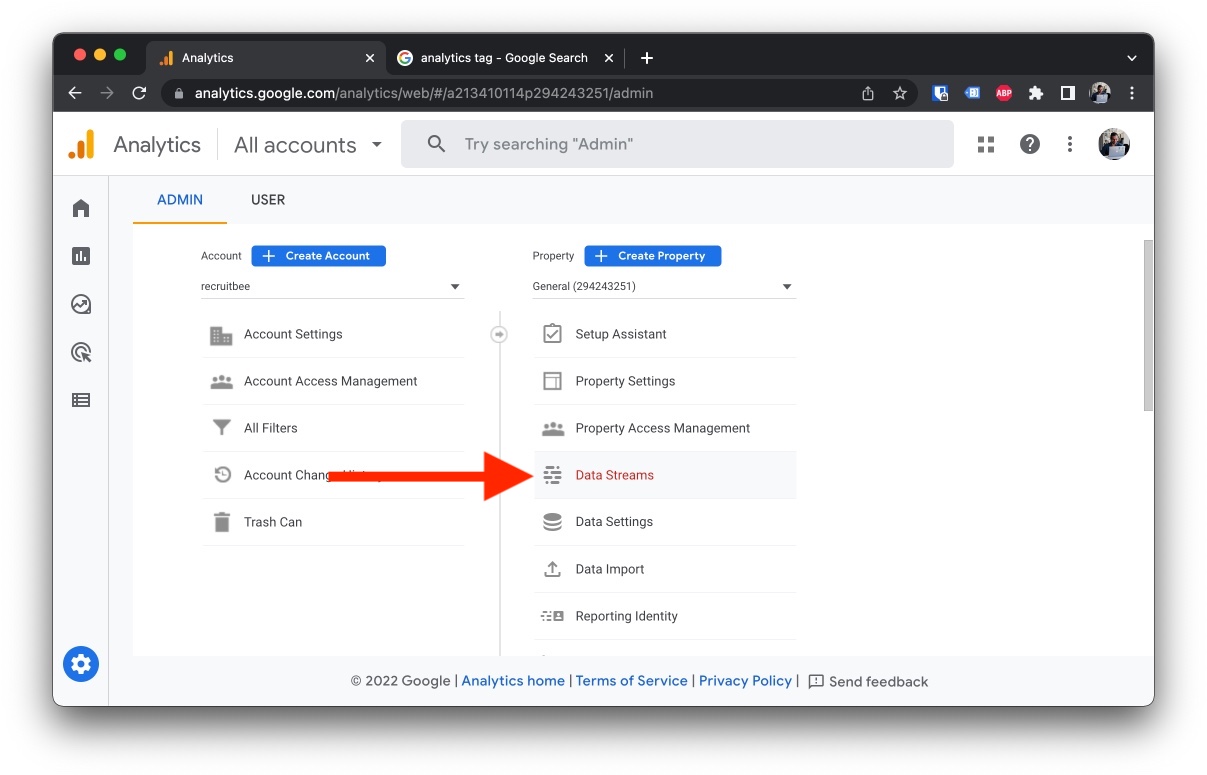Image resolution: width=1207 pixels, height=775 pixels.
Task: Open the Google apps grid icon
Action: [986, 144]
